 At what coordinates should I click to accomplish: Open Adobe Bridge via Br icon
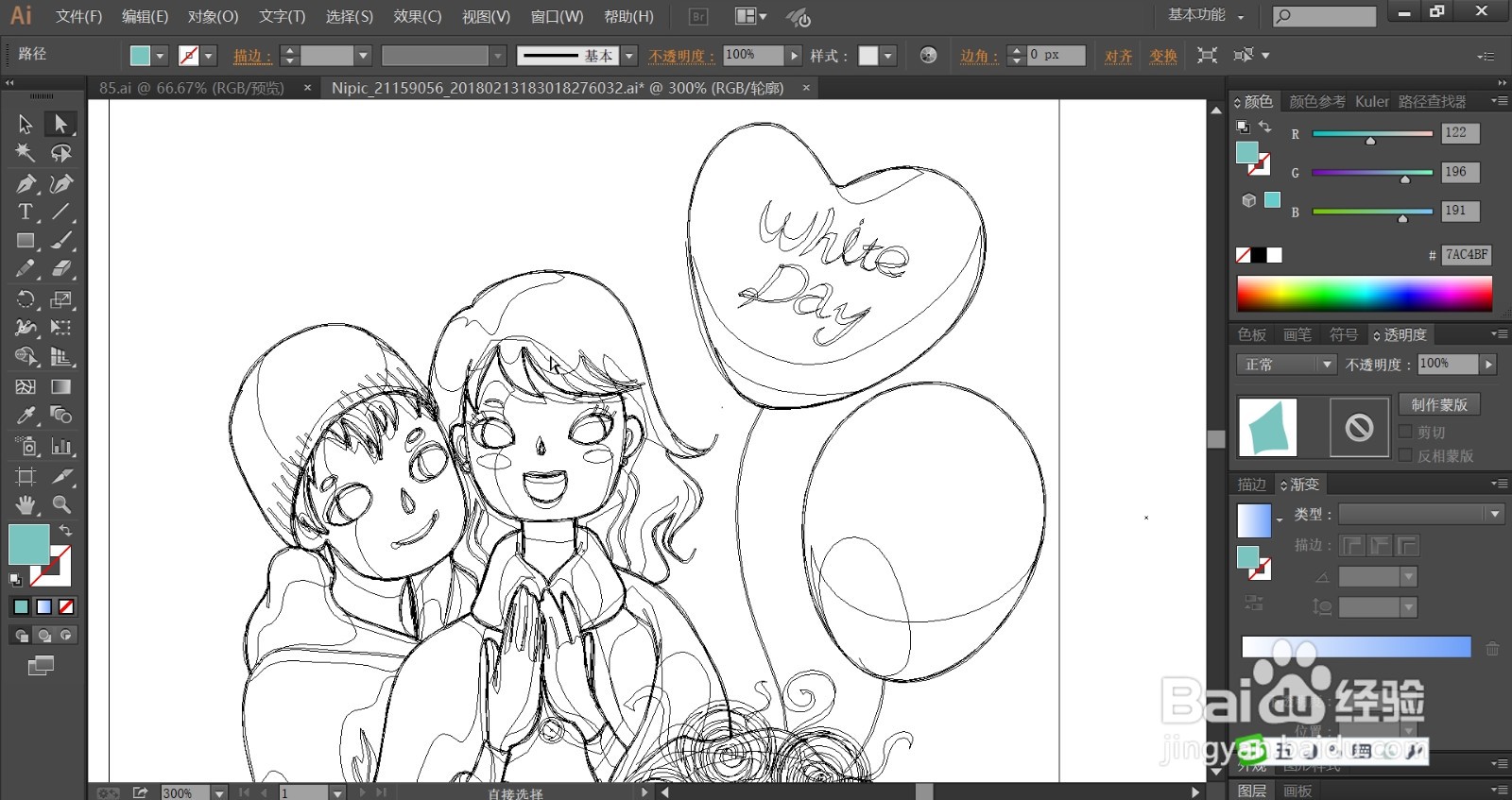pyautogui.click(x=698, y=16)
